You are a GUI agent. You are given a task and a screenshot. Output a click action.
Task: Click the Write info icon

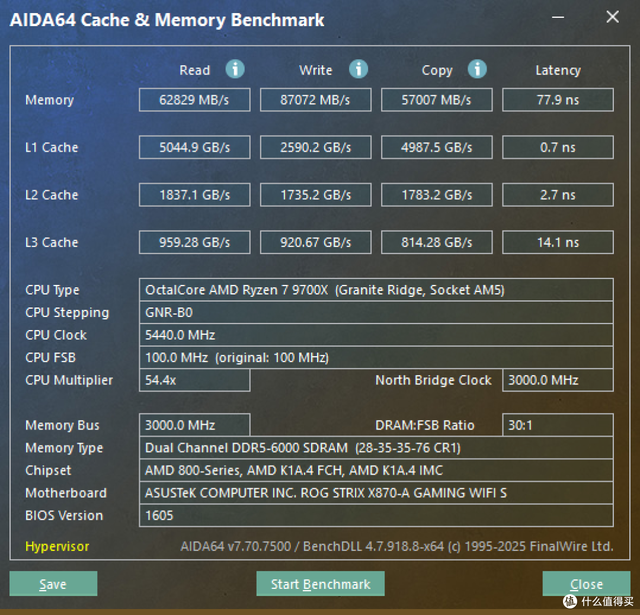point(358,69)
